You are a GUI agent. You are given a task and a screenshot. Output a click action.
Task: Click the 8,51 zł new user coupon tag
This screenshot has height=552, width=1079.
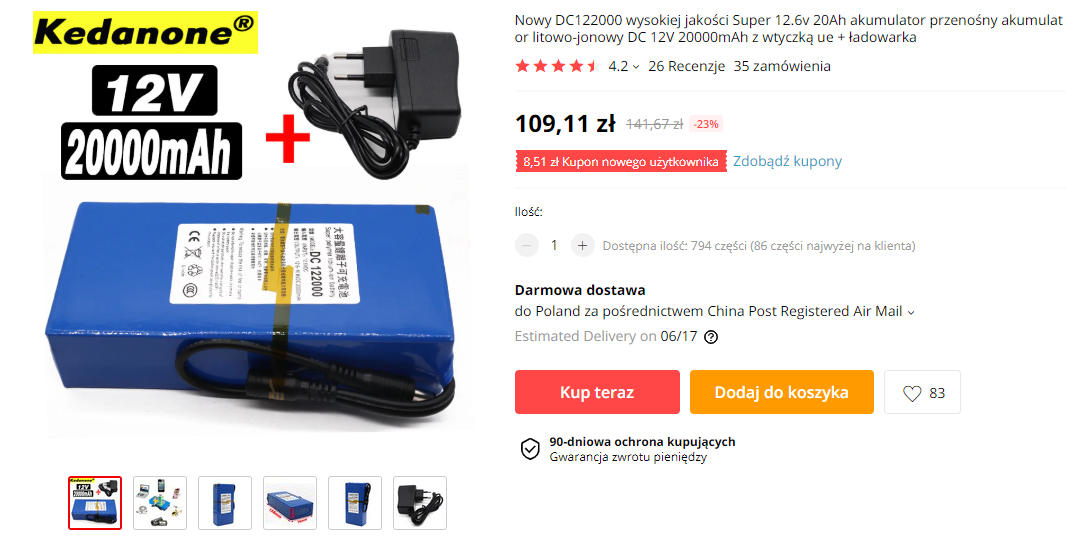621,162
